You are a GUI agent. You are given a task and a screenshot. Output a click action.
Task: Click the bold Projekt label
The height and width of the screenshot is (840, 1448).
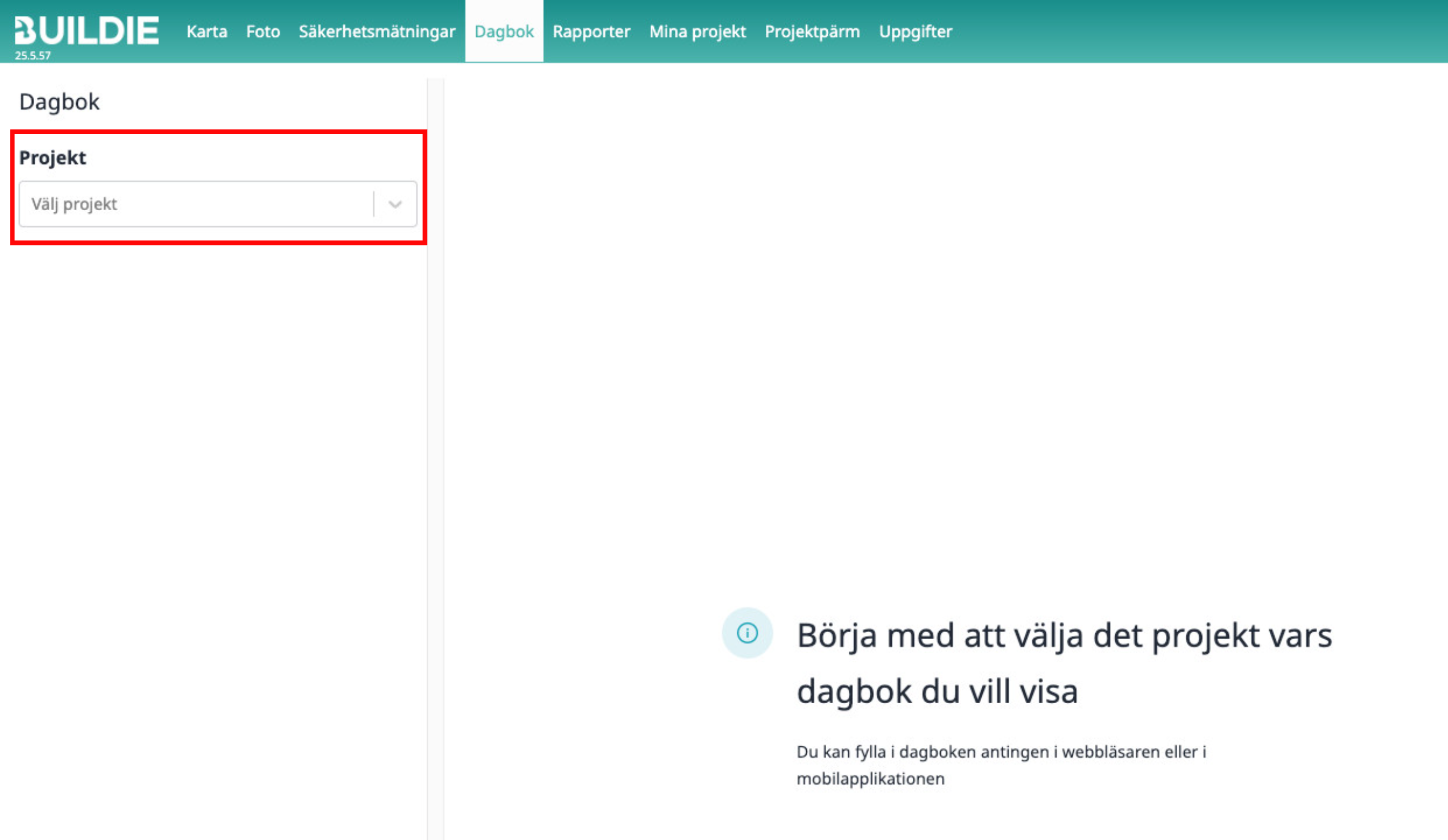[x=52, y=157]
